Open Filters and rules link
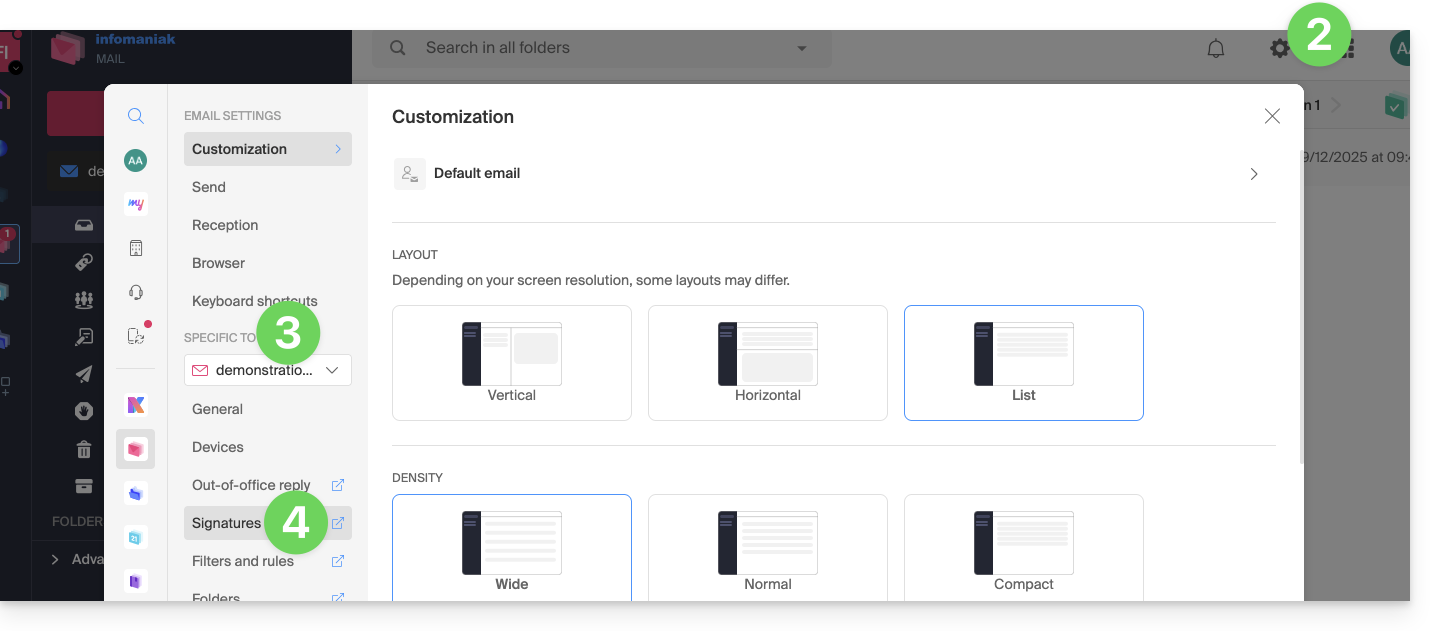This screenshot has height=631, width=1440. pyautogui.click(x=243, y=561)
